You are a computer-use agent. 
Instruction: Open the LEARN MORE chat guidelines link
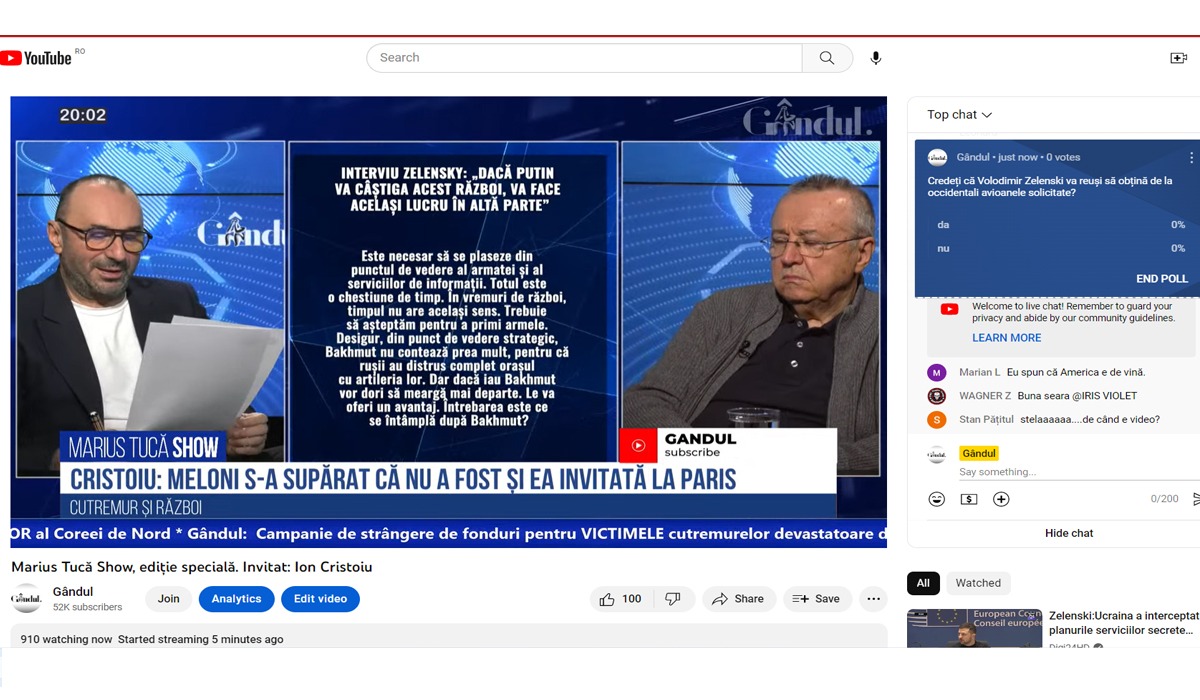(x=1006, y=338)
